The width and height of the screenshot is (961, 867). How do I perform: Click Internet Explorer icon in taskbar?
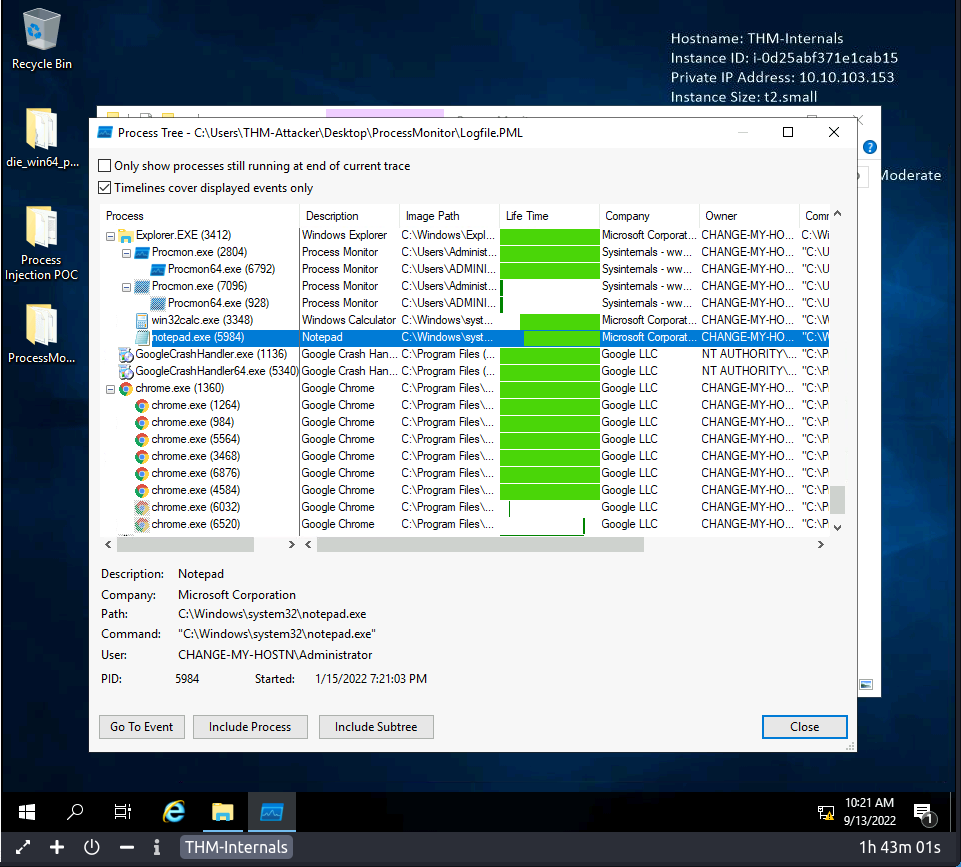tap(174, 811)
